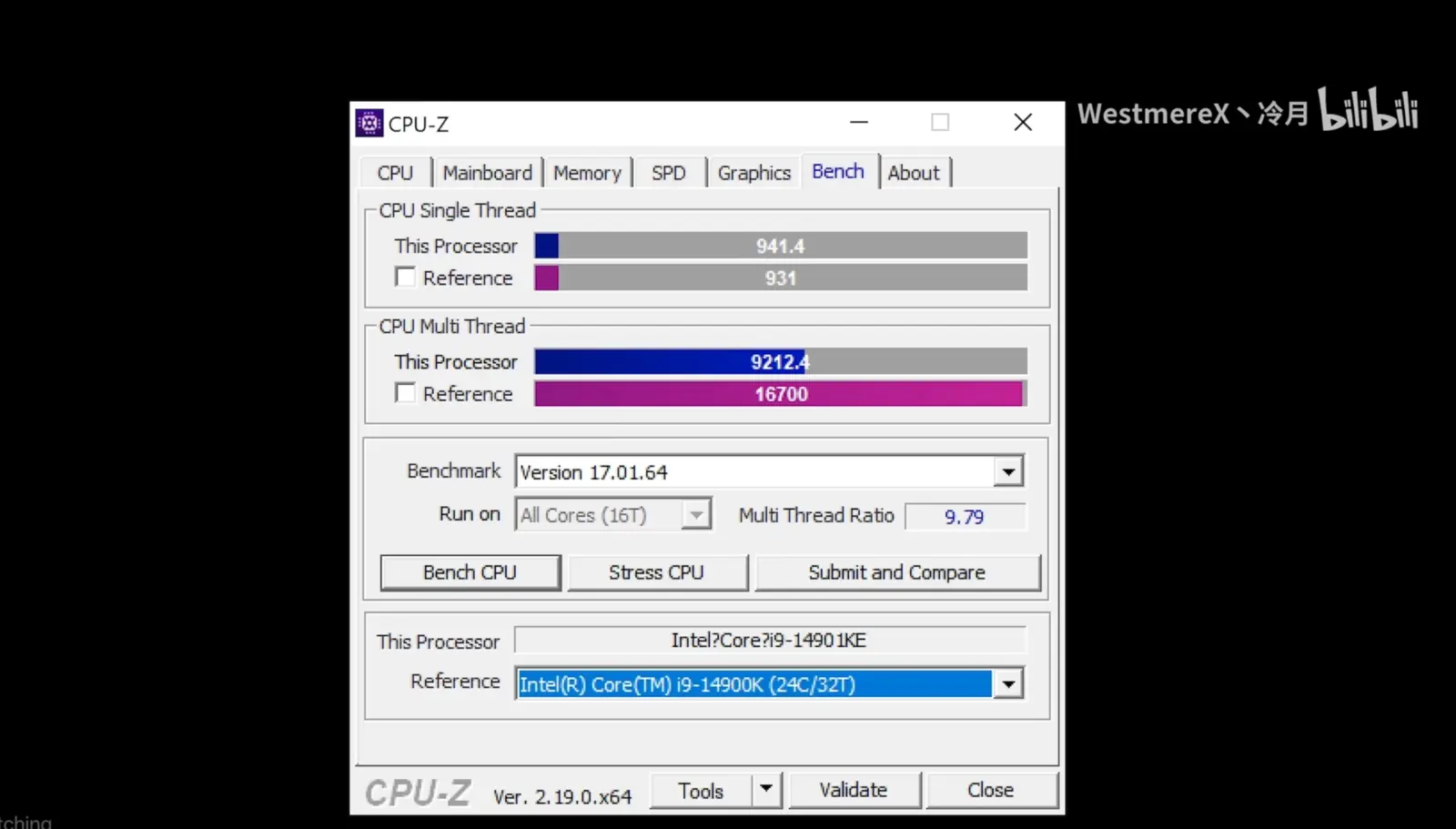The width and height of the screenshot is (1456, 829).
Task: Click the single thread 941.4 score bar
Action: (781, 246)
